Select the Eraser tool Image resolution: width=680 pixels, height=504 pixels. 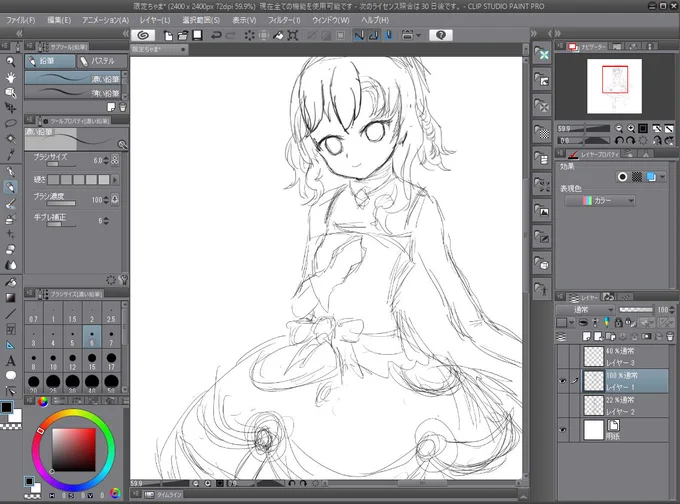click(x=10, y=249)
